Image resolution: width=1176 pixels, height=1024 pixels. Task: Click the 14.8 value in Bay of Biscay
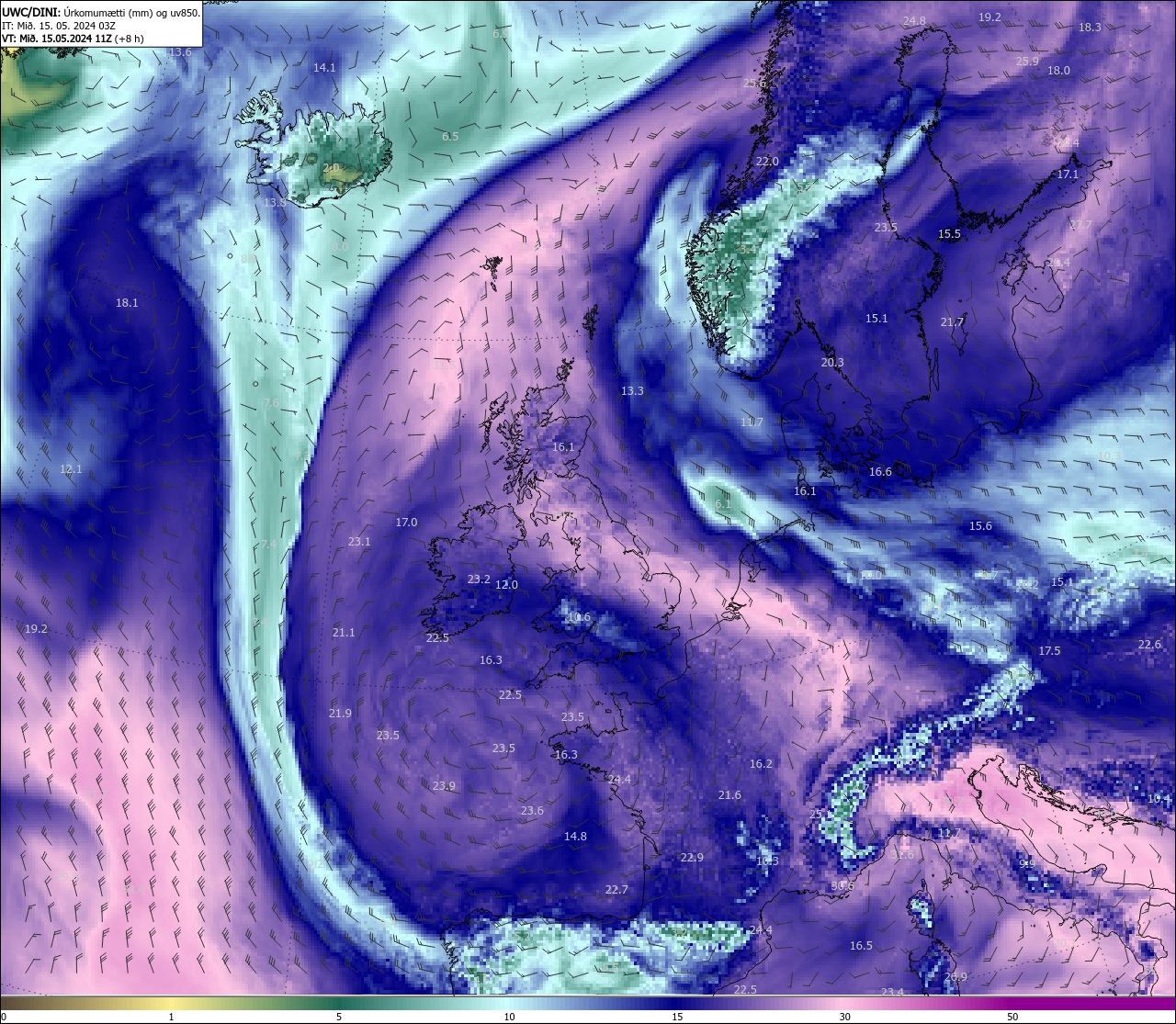point(575,837)
